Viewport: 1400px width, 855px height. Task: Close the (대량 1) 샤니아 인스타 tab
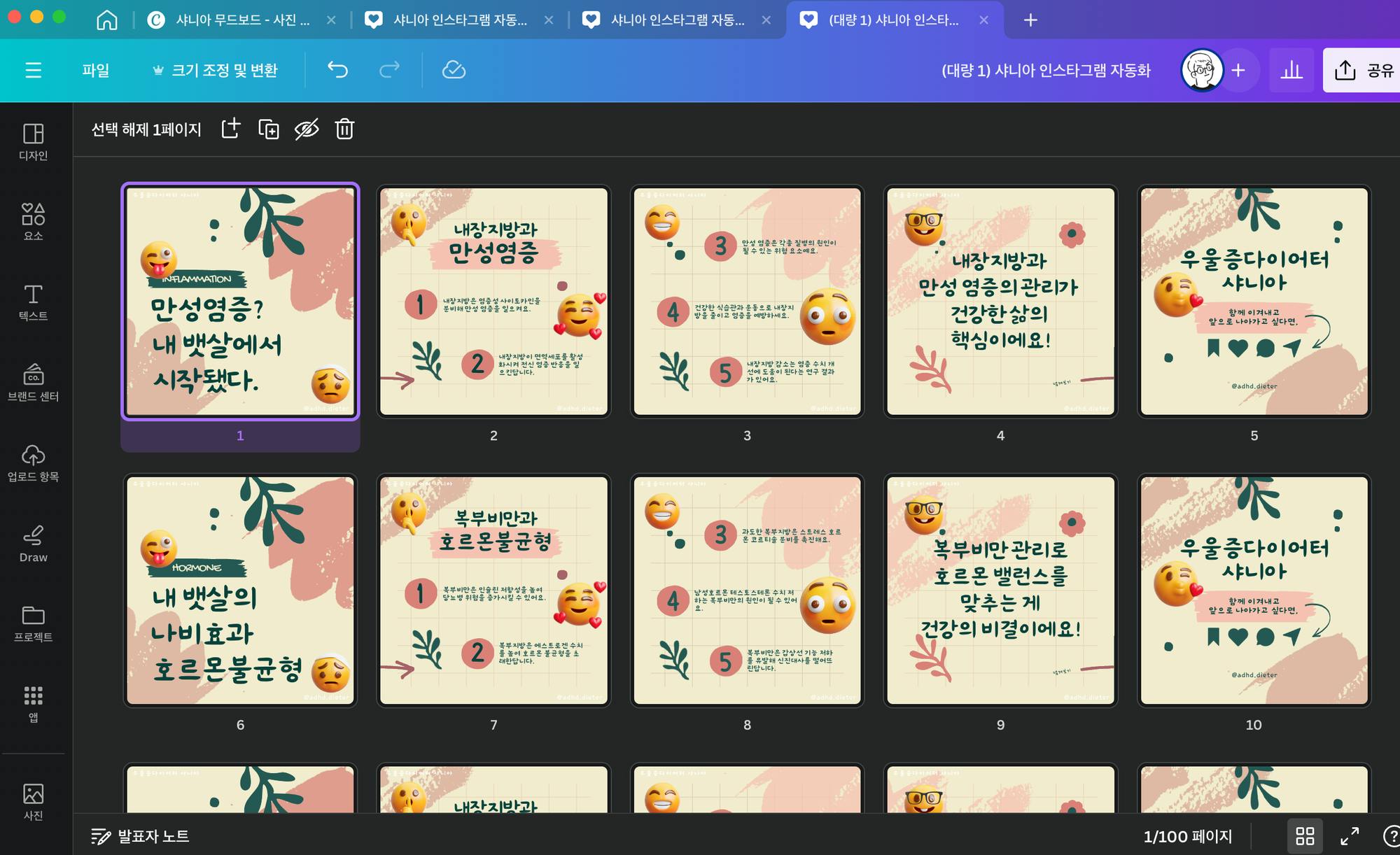tap(983, 20)
